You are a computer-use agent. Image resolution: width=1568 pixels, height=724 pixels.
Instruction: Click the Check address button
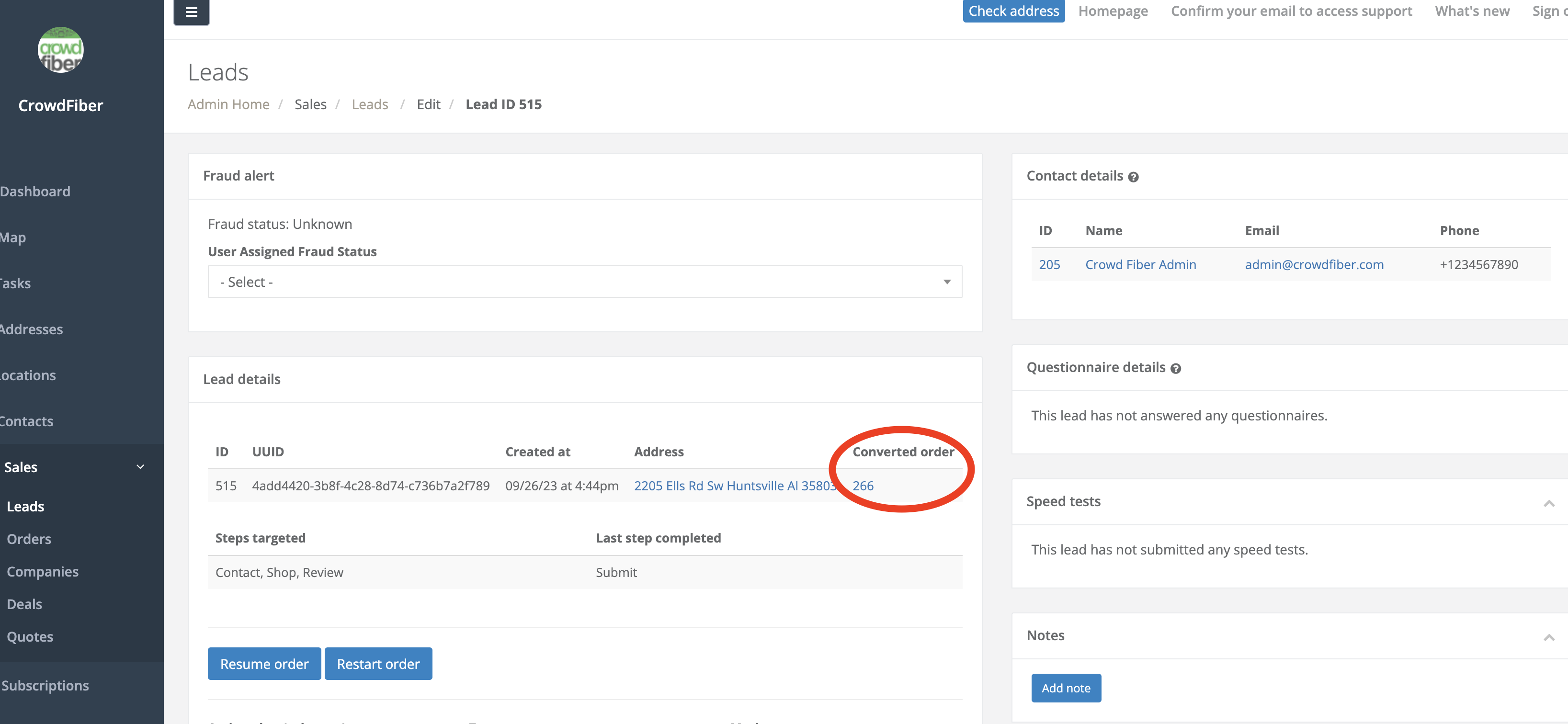(1013, 11)
